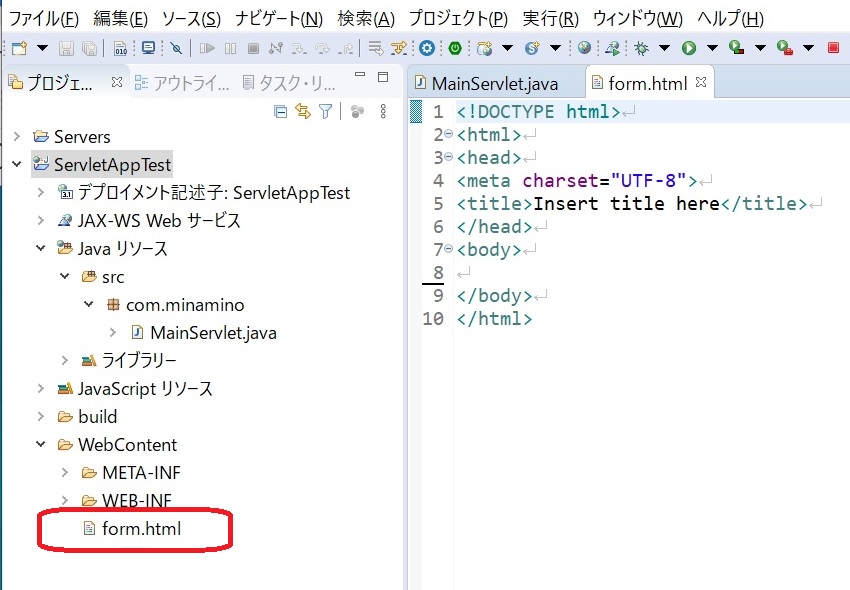Click the Step Return icon
The height and width of the screenshot is (590, 850).
346,48
